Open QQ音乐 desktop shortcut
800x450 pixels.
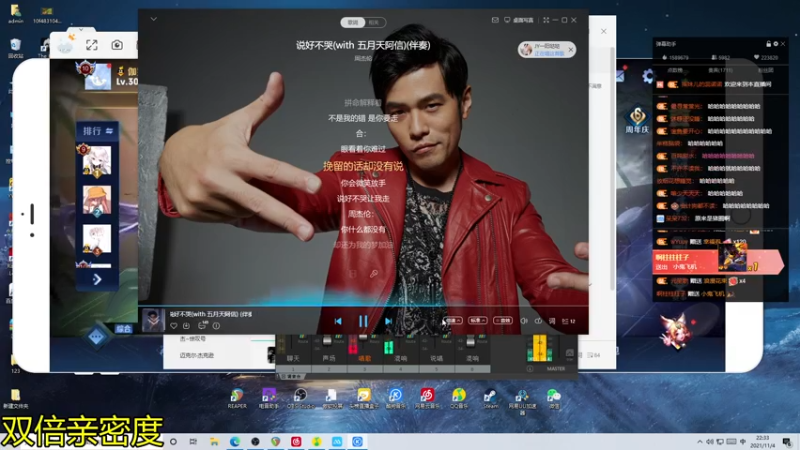(459, 398)
